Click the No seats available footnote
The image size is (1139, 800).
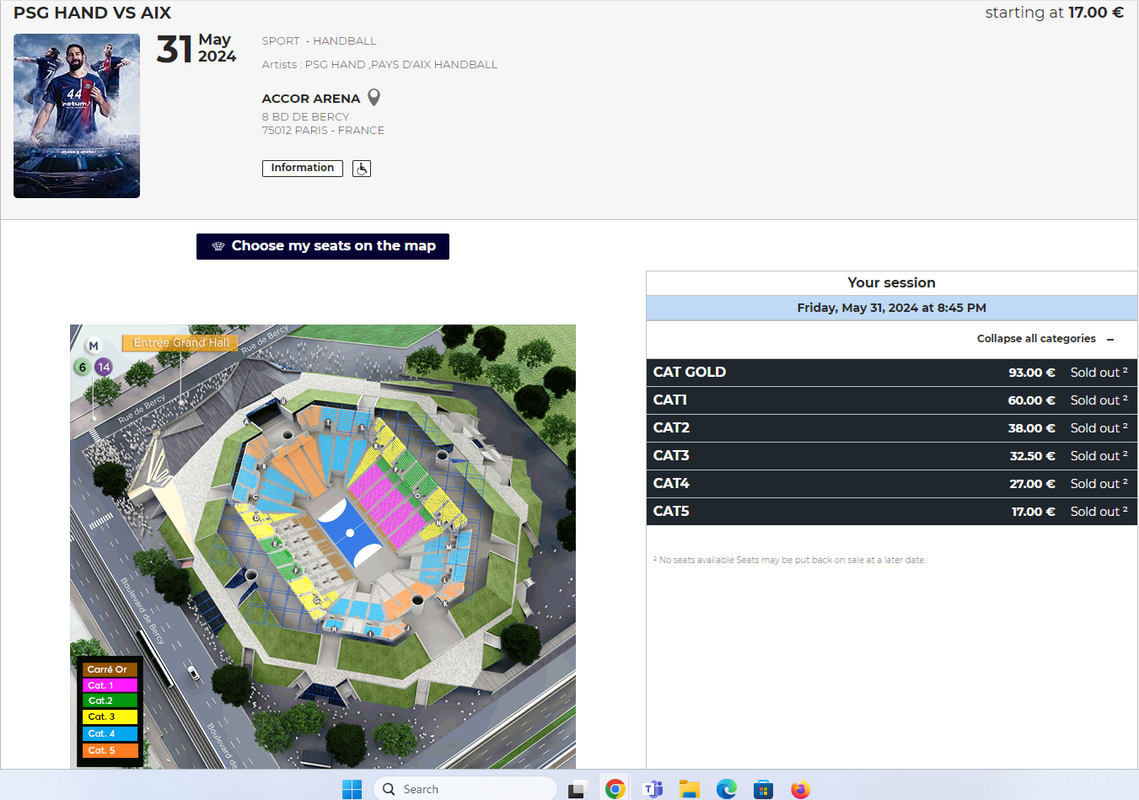790,560
